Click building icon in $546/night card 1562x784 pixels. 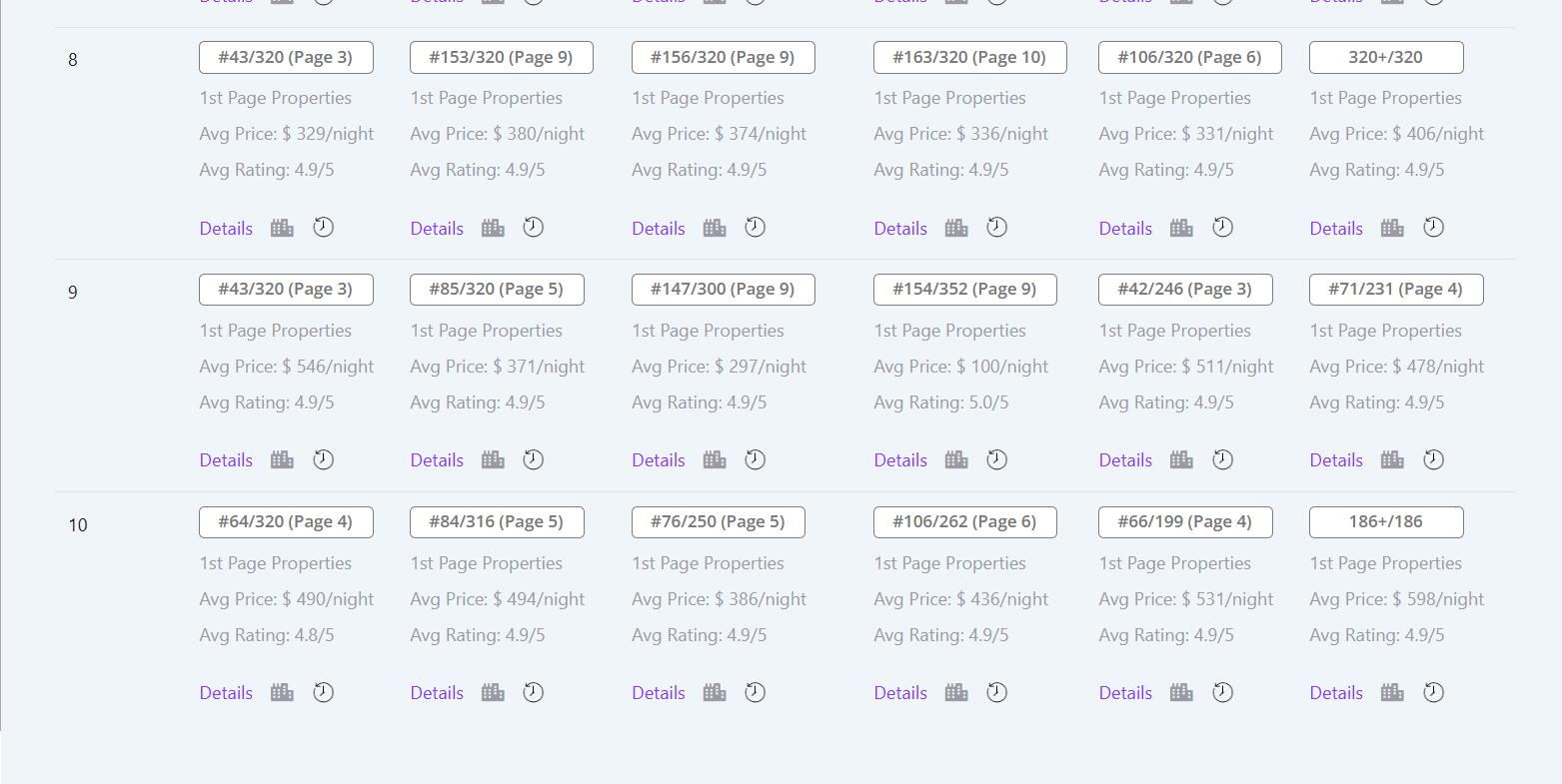tap(282, 459)
